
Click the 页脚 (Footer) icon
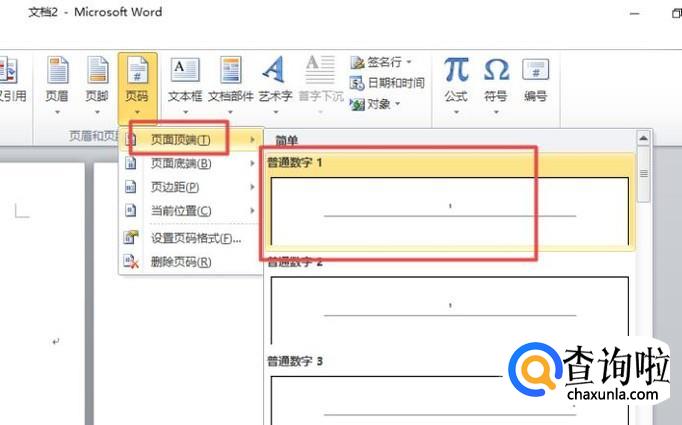point(97,70)
